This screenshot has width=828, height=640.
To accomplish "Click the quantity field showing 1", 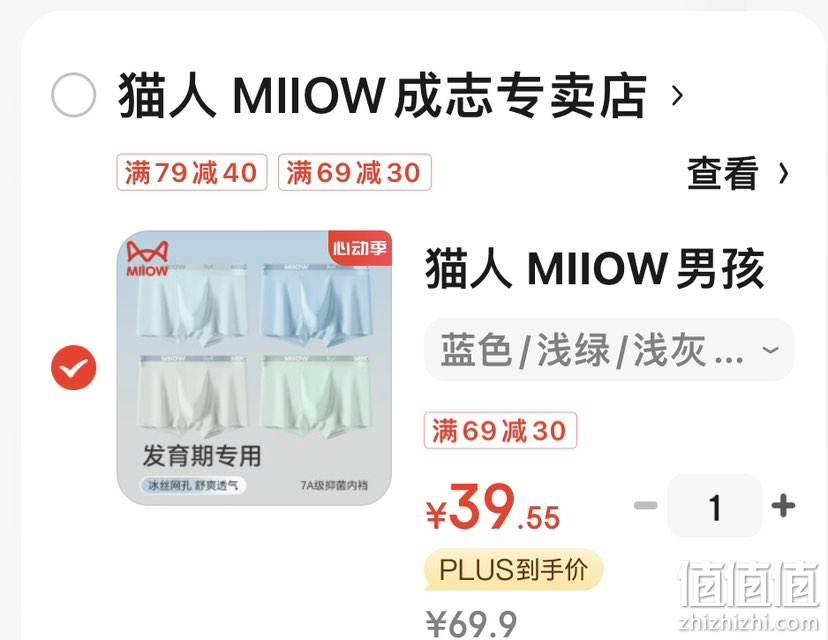I will pos(714,506).
